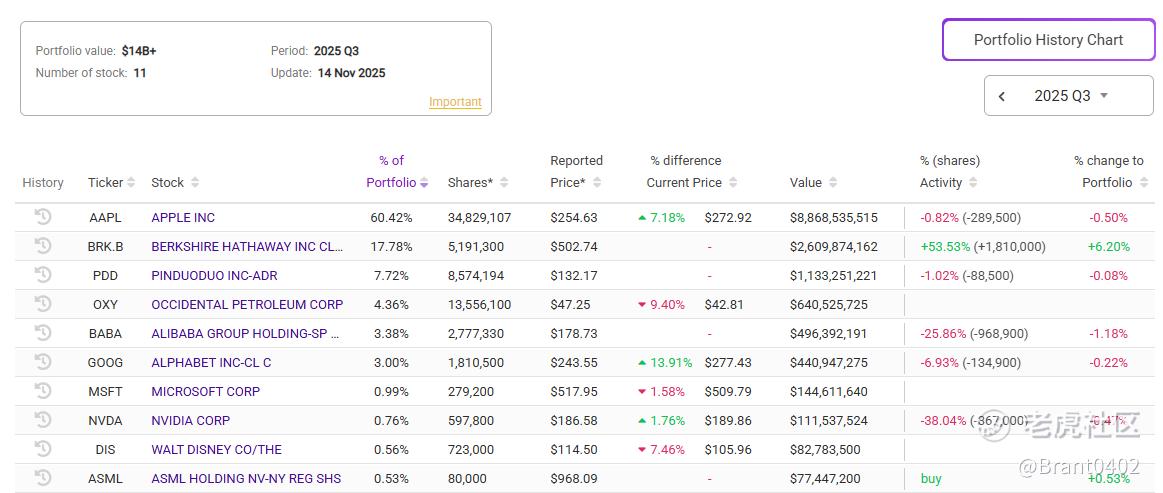Click the Important link

click(455, 102)
